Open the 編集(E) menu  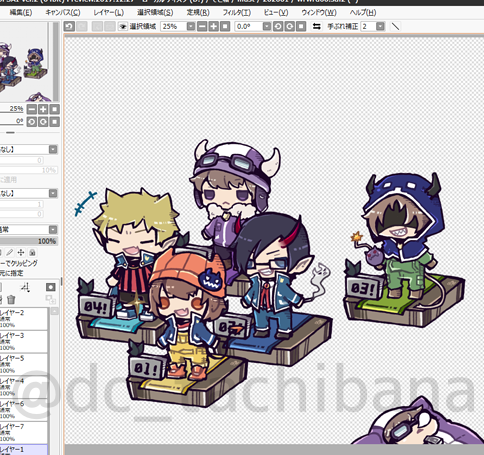pos(21,13)
